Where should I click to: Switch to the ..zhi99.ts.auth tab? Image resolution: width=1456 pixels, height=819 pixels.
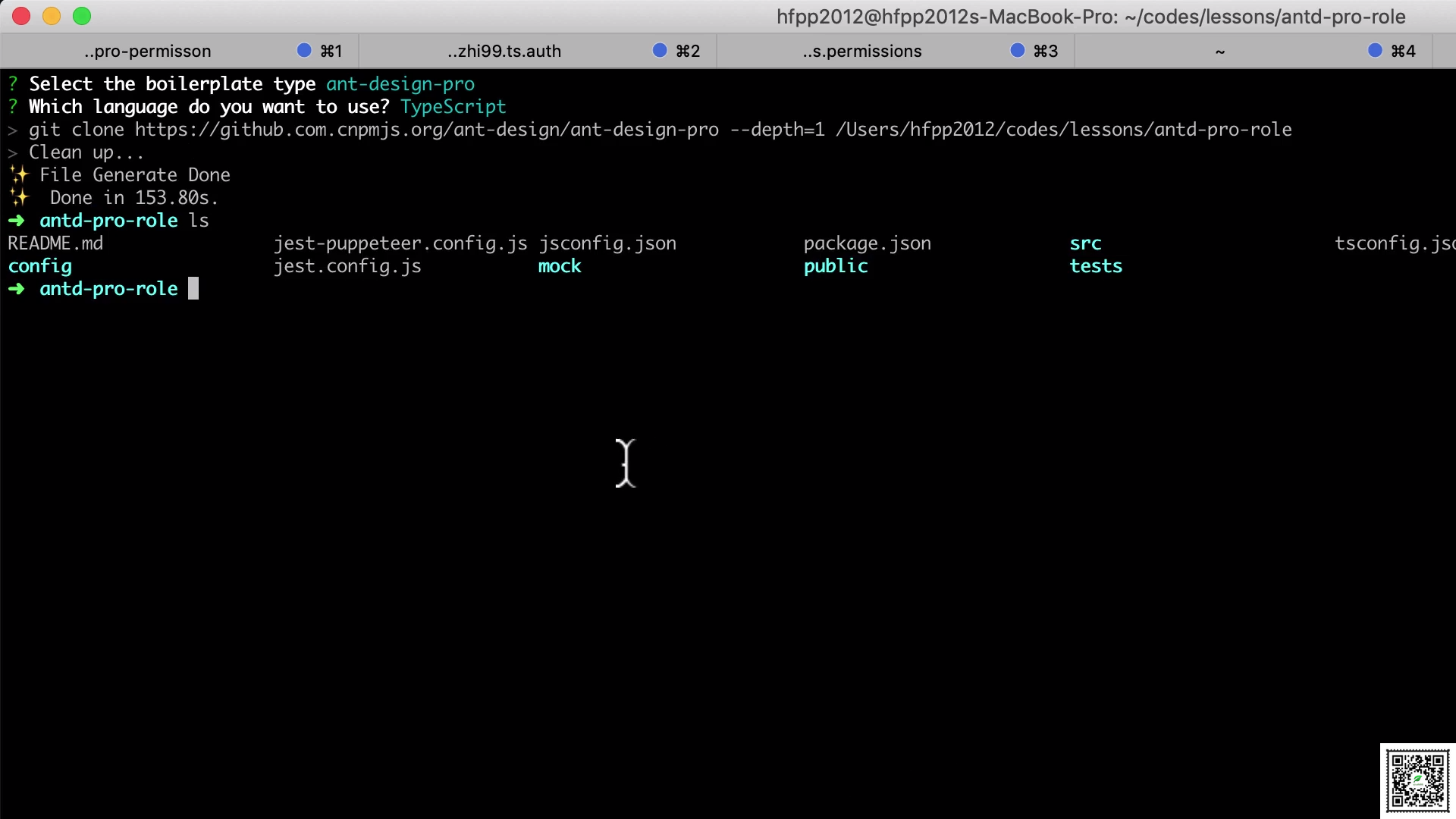(x=504, y=51)
